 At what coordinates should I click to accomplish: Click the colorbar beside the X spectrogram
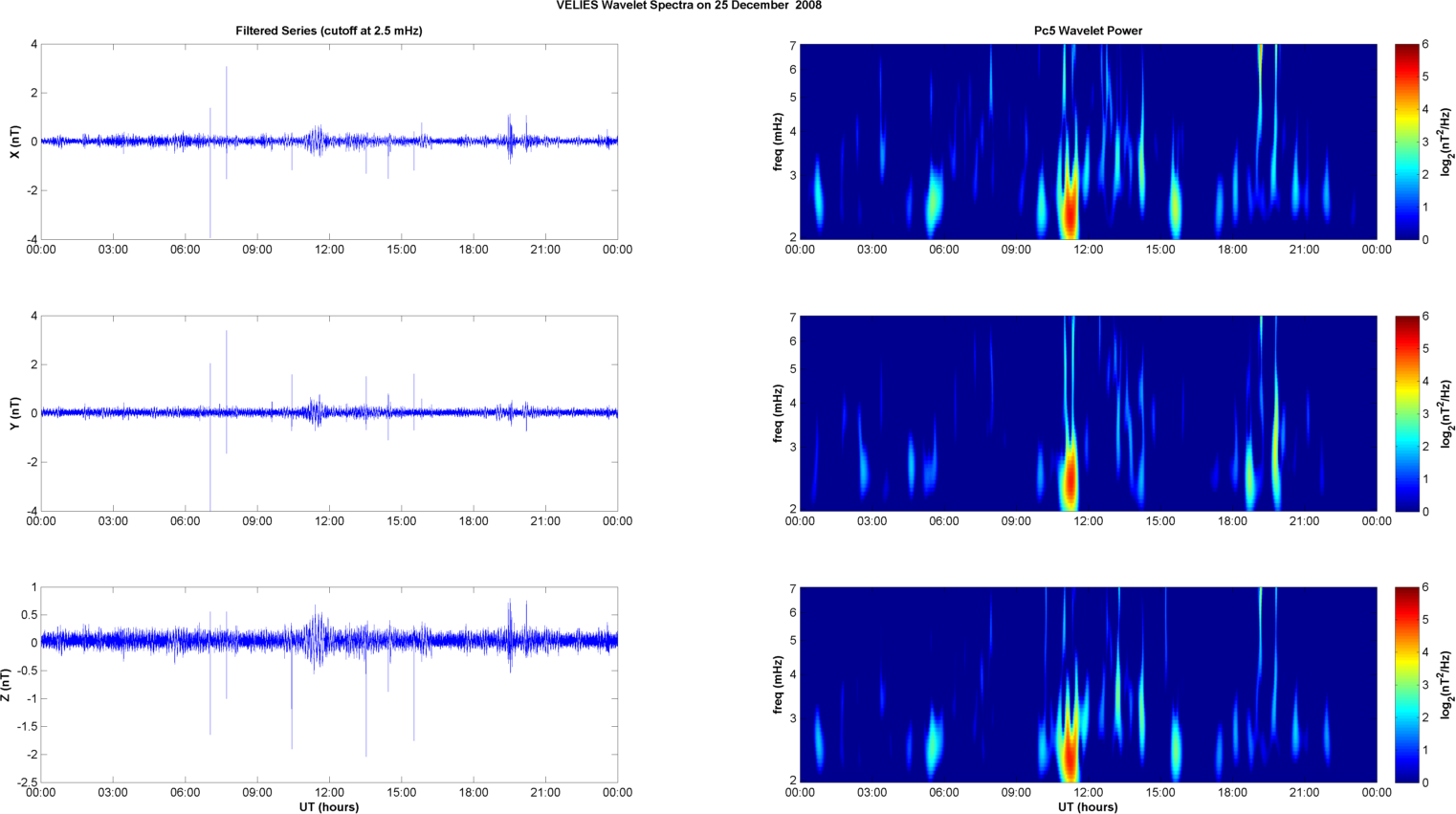pos(1406,142)
